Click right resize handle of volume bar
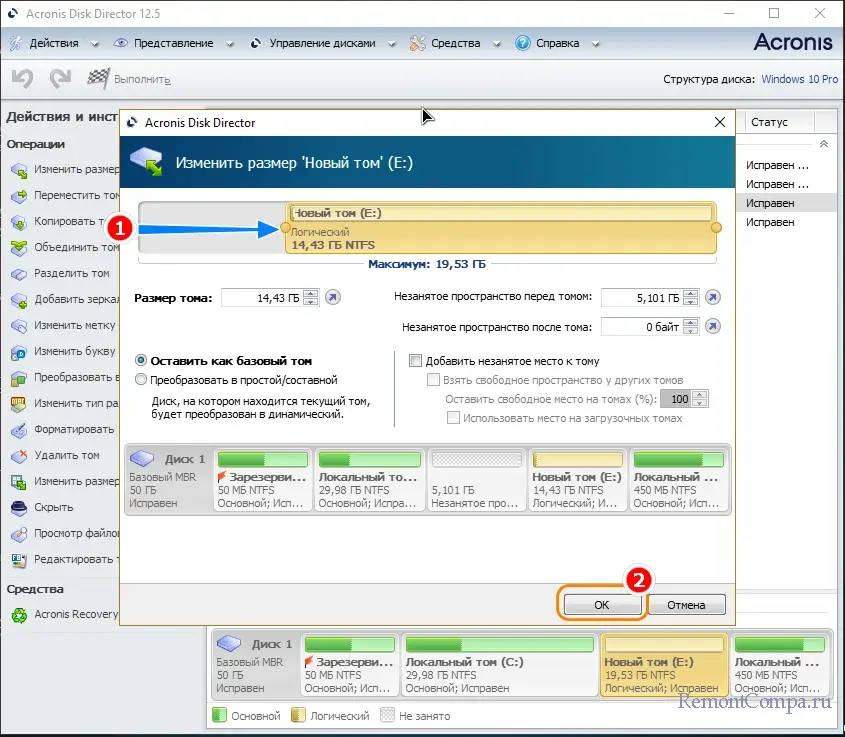 pyautogui.click(x=716, y=228)
